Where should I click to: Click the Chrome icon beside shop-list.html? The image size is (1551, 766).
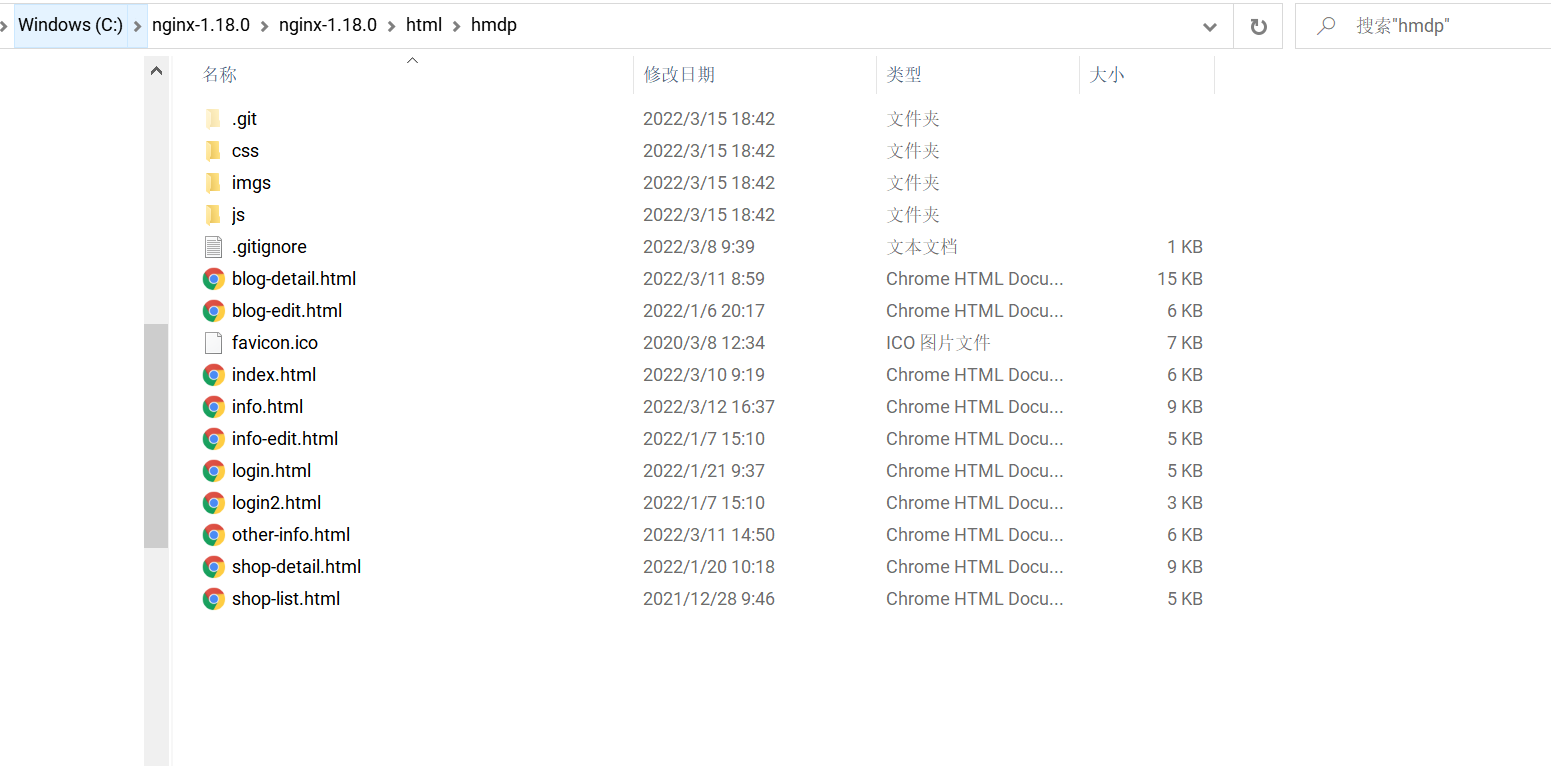click(x=213, y=599)
